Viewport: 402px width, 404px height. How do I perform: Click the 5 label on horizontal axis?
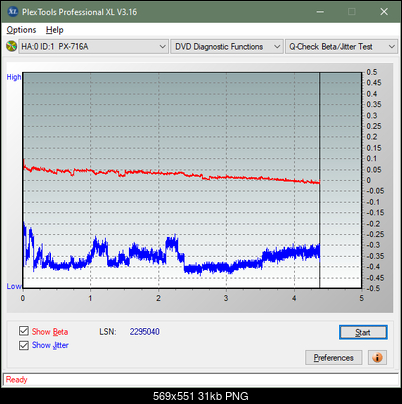coord(362,298)
